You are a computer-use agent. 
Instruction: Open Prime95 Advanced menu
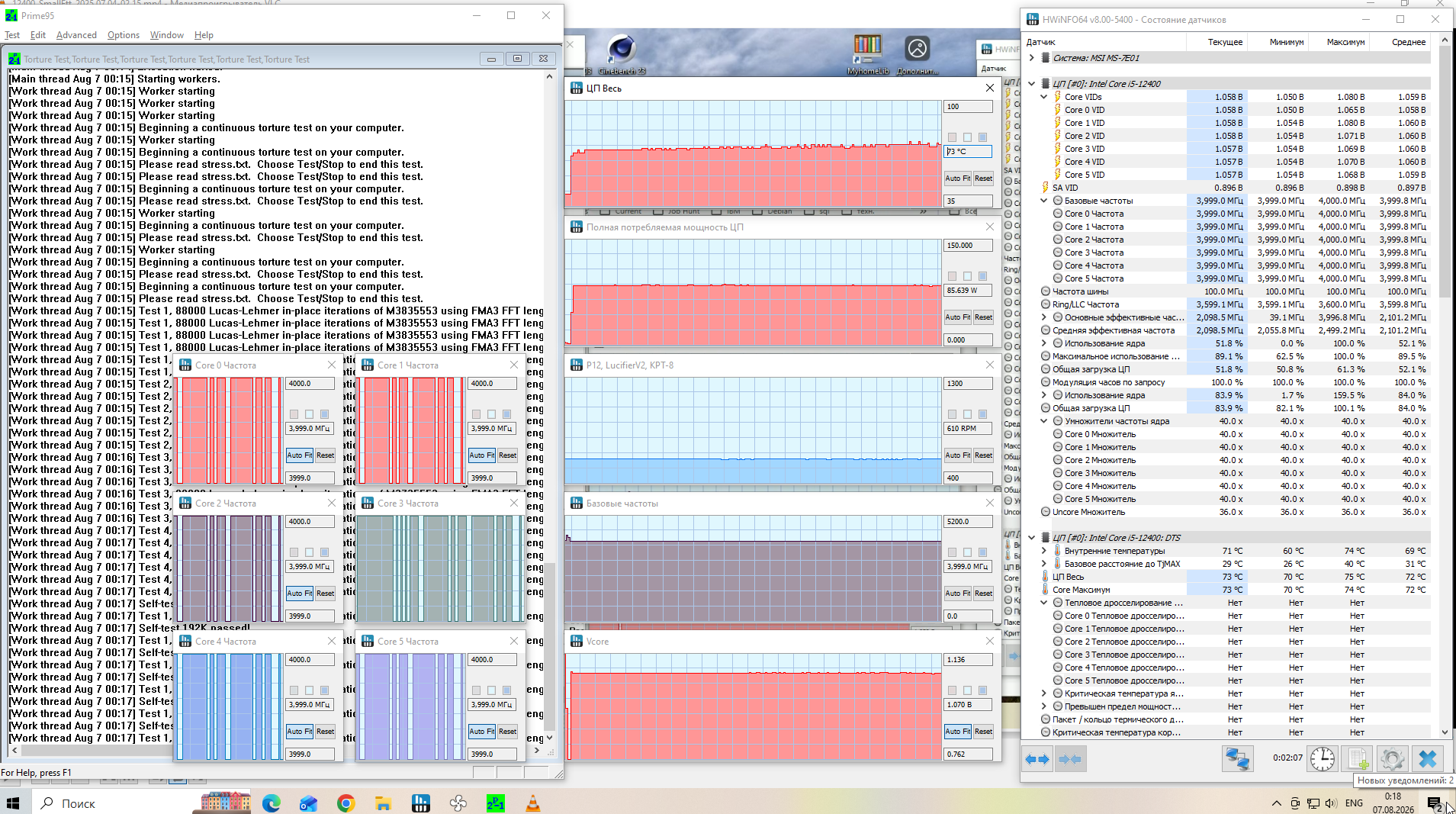[x=76, y=35]
